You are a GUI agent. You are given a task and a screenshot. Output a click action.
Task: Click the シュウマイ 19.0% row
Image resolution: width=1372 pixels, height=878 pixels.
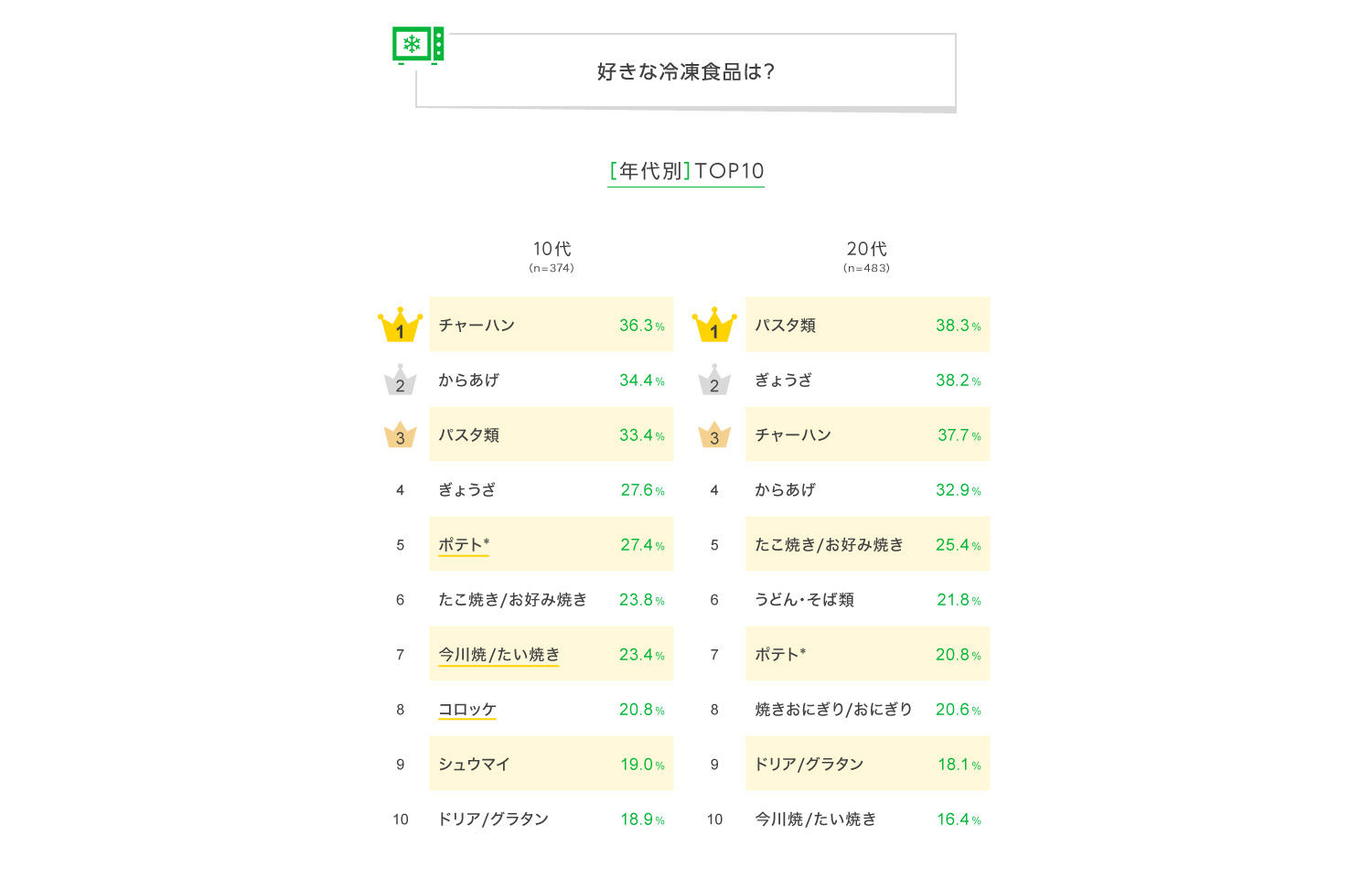[551, 764]
